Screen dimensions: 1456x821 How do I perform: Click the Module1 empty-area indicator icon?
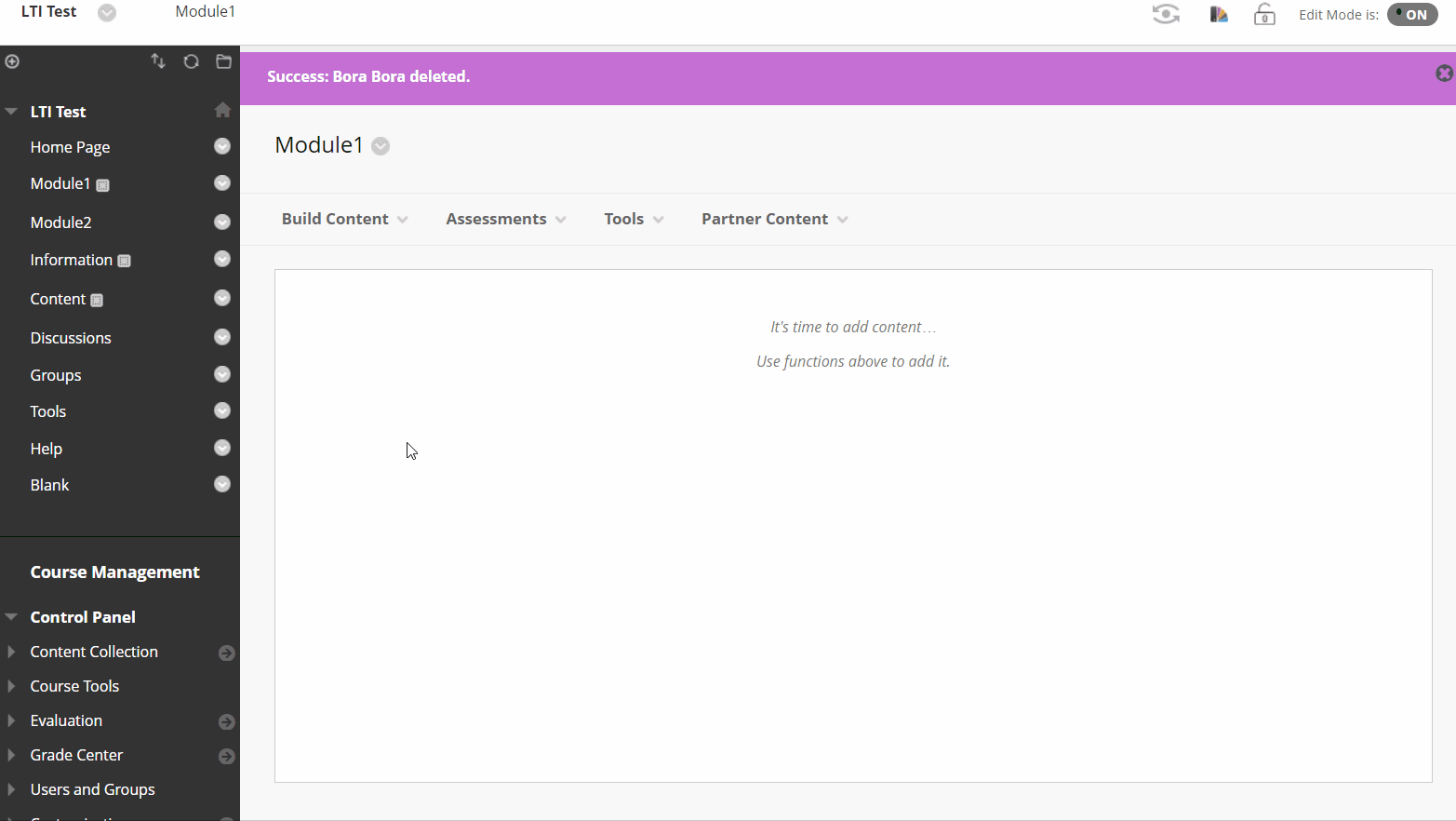click(102, 185)
